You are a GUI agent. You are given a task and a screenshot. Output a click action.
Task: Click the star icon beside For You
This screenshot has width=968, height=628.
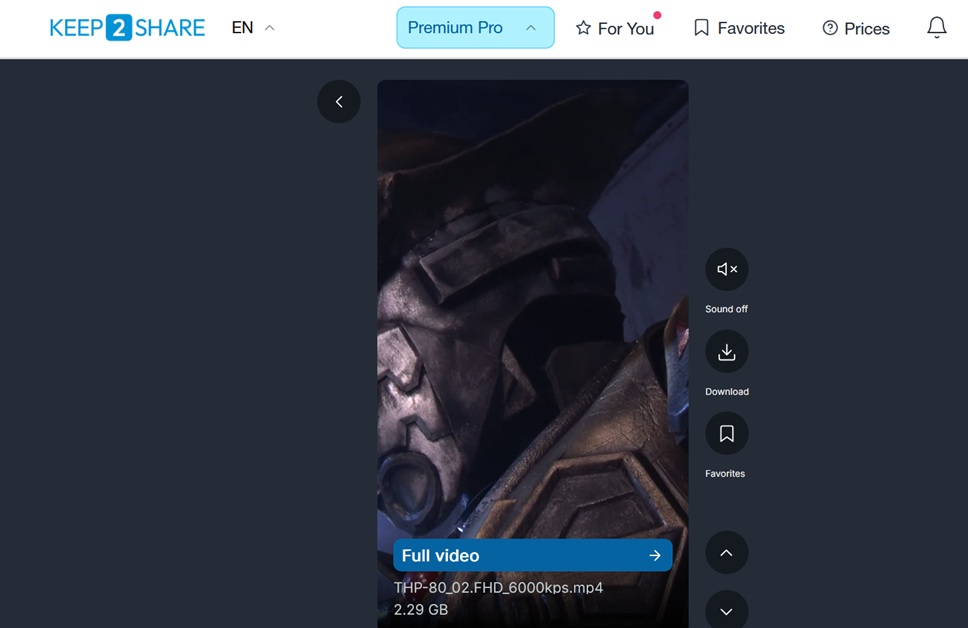click(x=583, y=29)
